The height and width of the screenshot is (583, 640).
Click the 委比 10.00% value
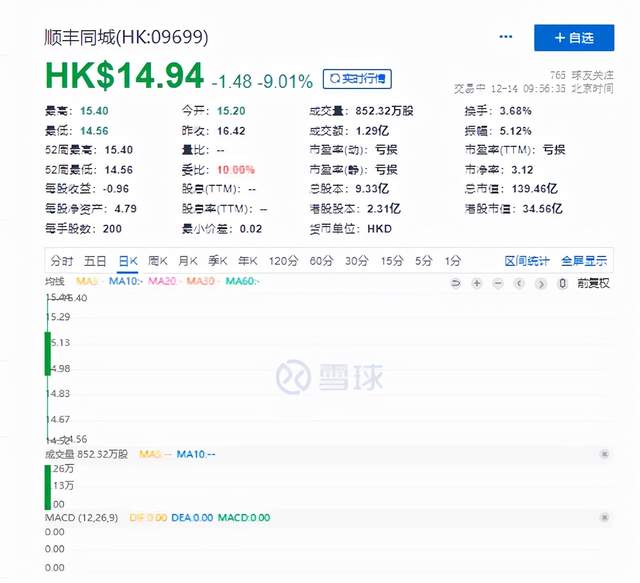pos(236,170)
